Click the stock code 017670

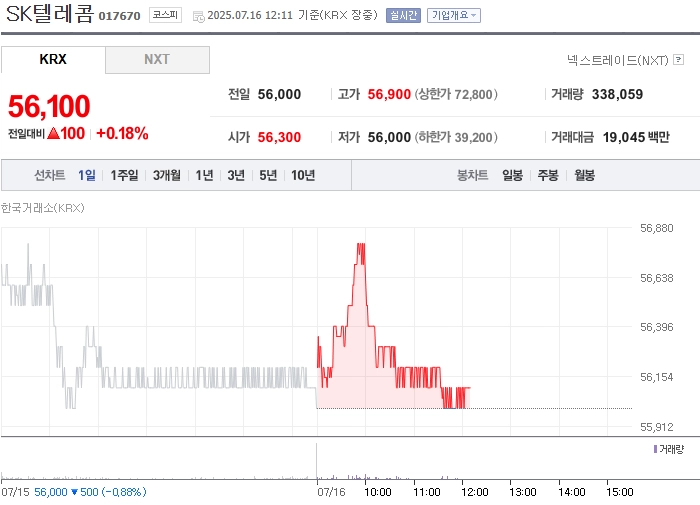tap(119, 16)
